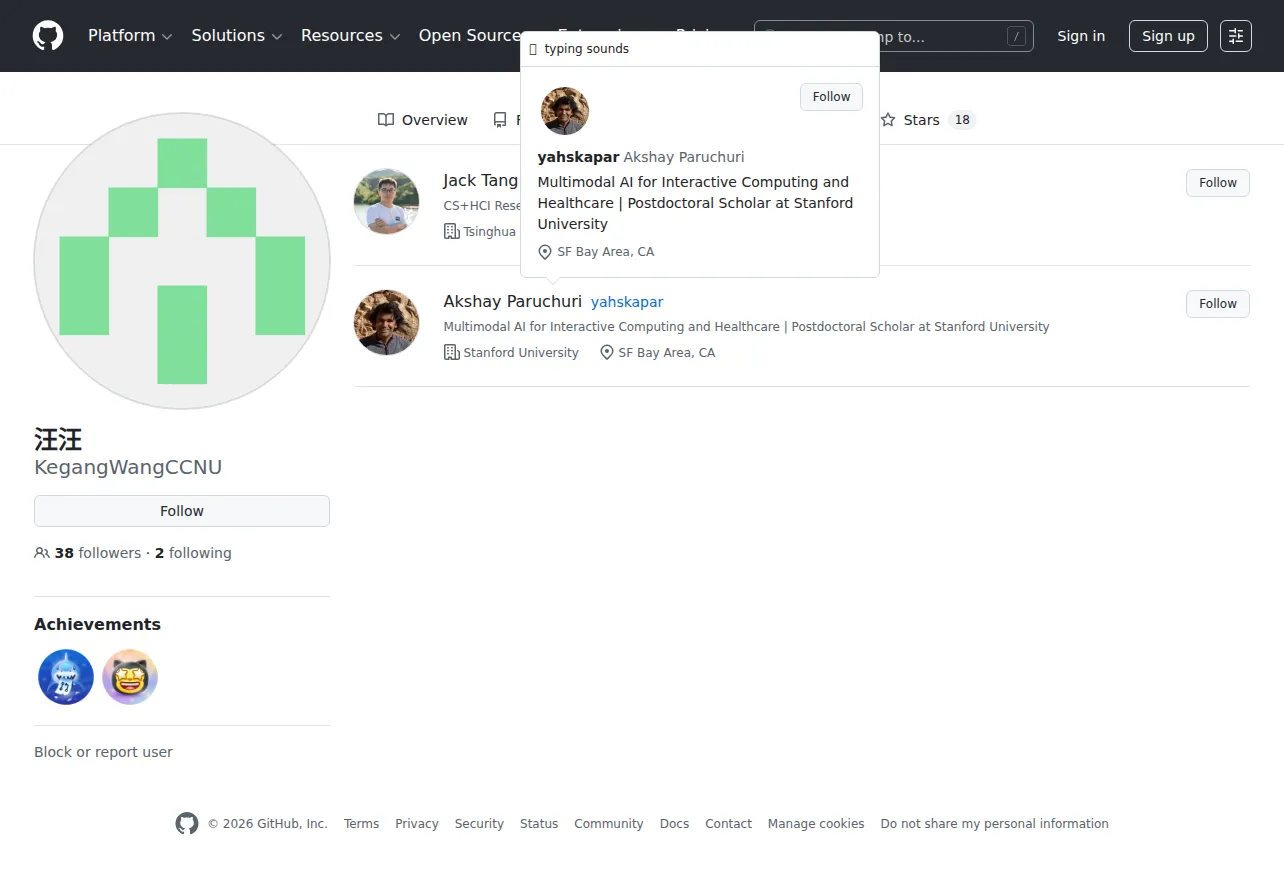Switch to the Stars tab
The image size is (1284, 877).
tap(927, 120)
